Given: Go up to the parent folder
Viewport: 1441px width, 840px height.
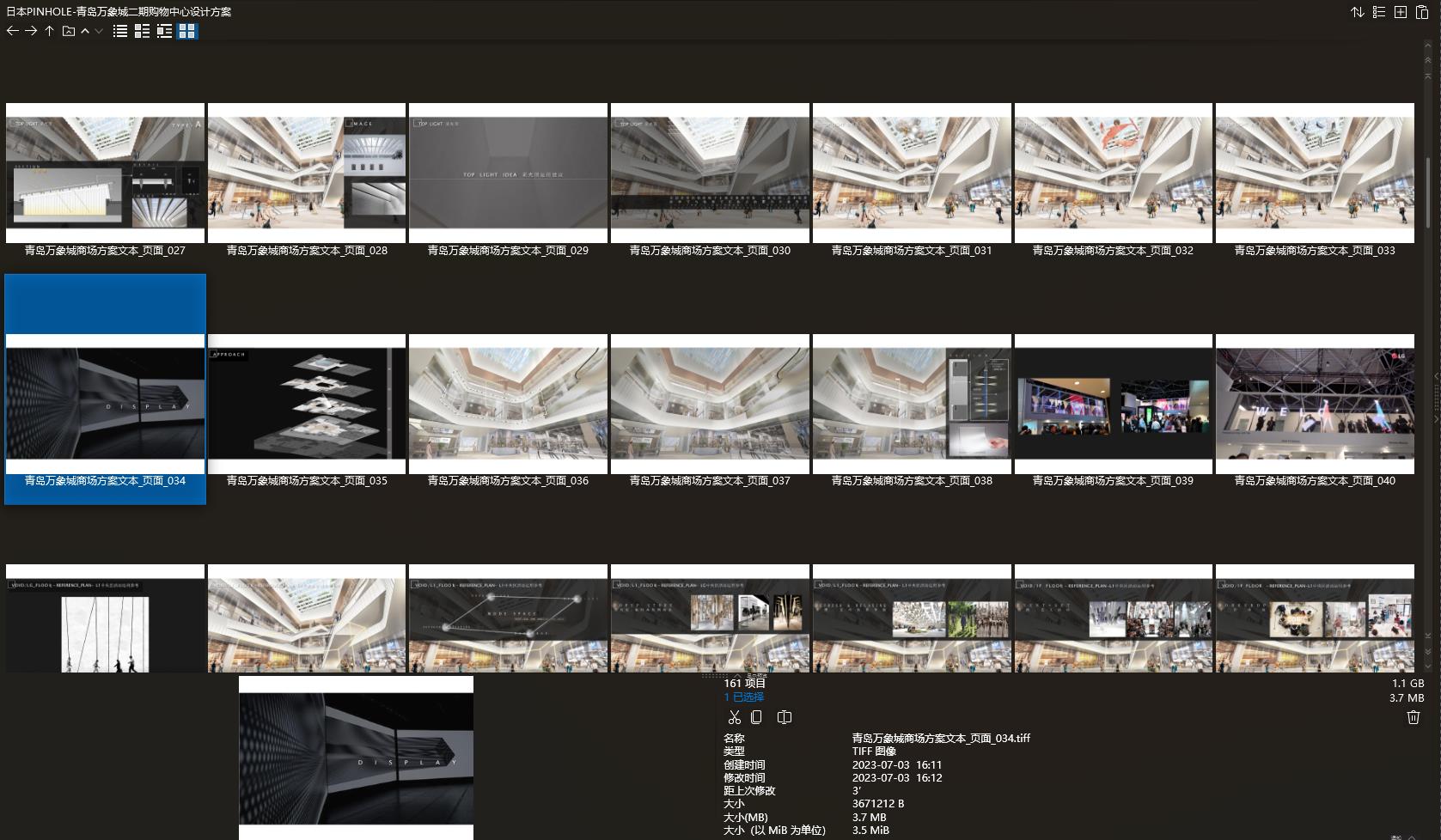Looking at the screenshot, I should pos(50,31).
